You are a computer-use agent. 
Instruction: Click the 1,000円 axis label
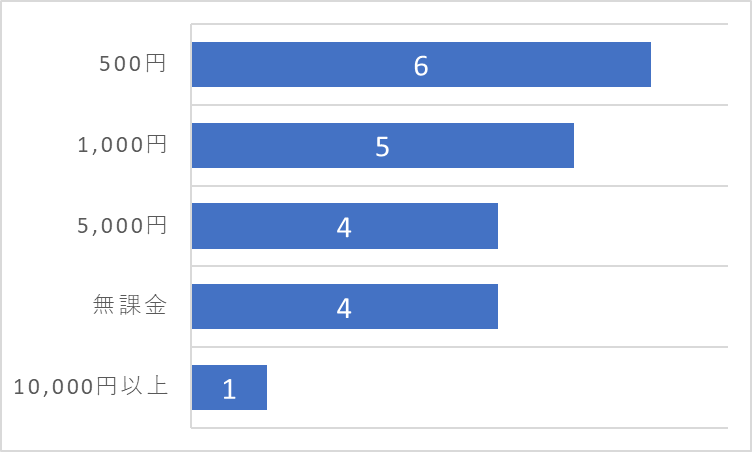coord(122,144)
